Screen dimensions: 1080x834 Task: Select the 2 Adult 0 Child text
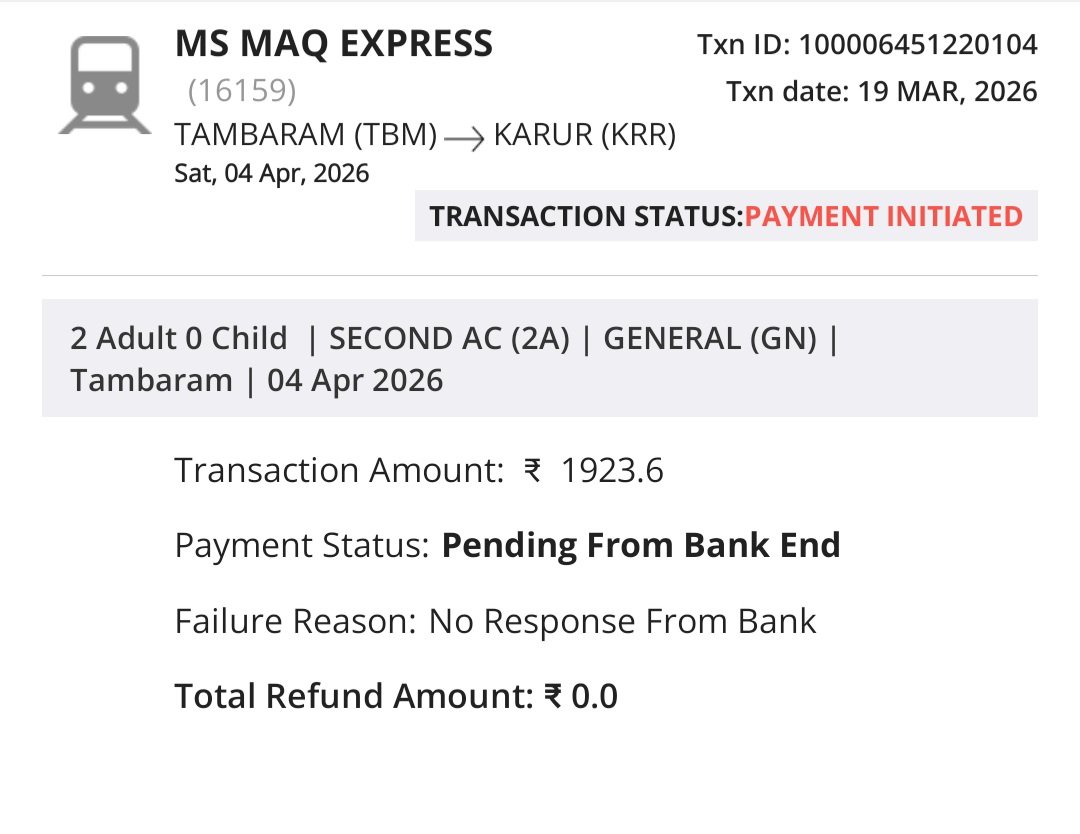pos(179,338)
